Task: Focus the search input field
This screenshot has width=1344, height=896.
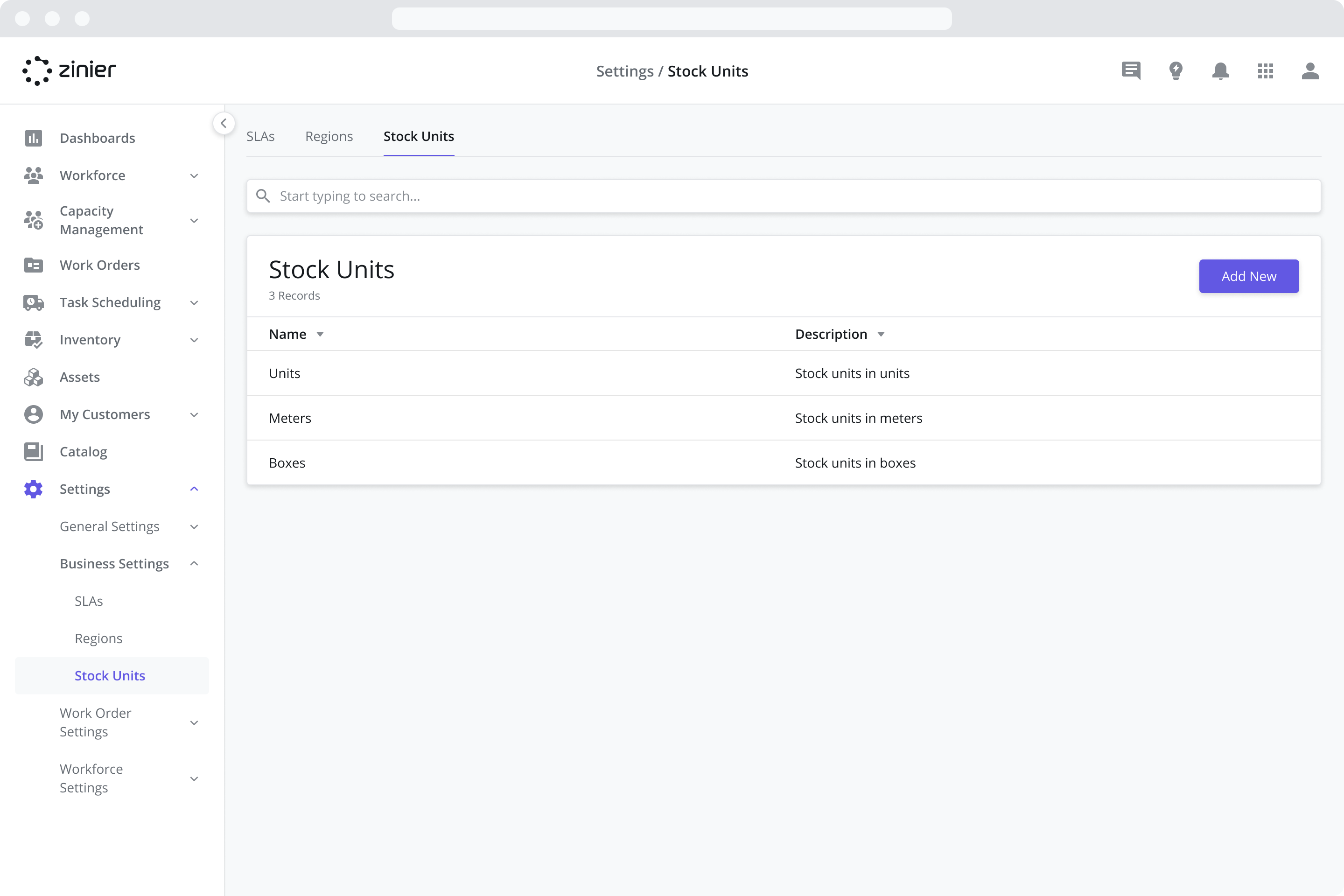Action: [x=784, y=196]
